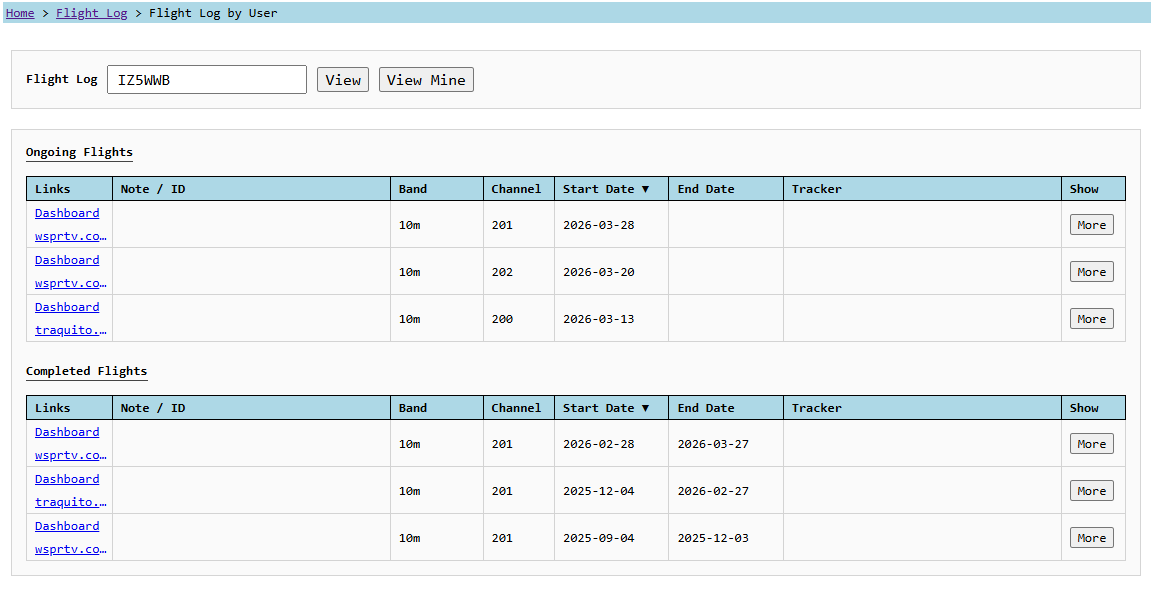
Task: Open wsprtv link for ongoing 2026-03-28 flight
Action: tap(70, 236)
